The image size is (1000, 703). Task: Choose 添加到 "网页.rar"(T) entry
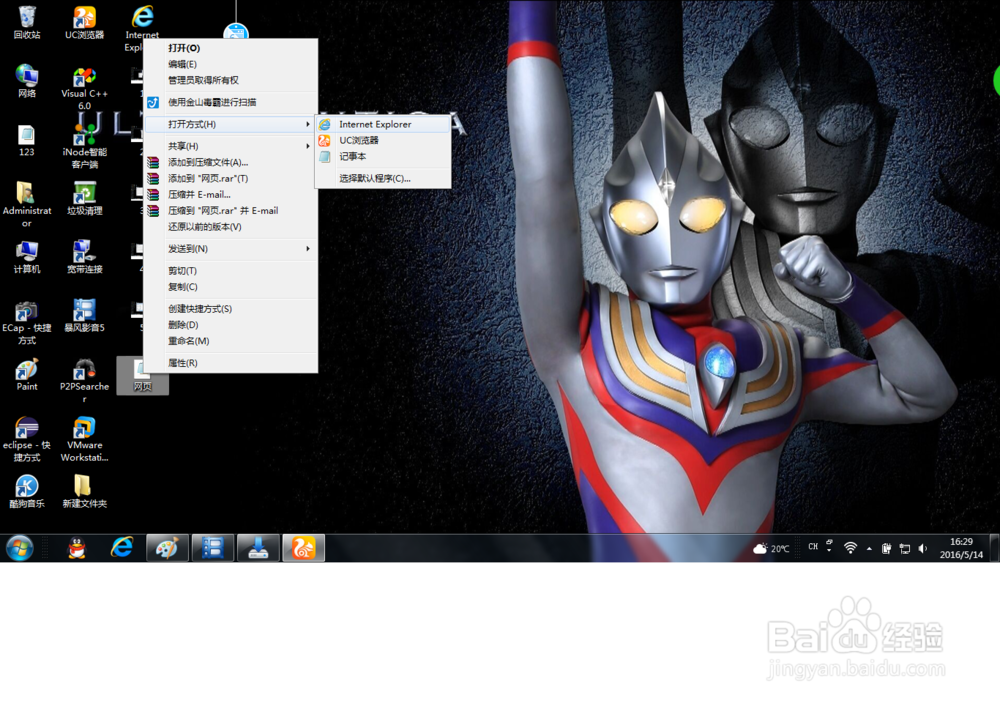tap(231, 178)
